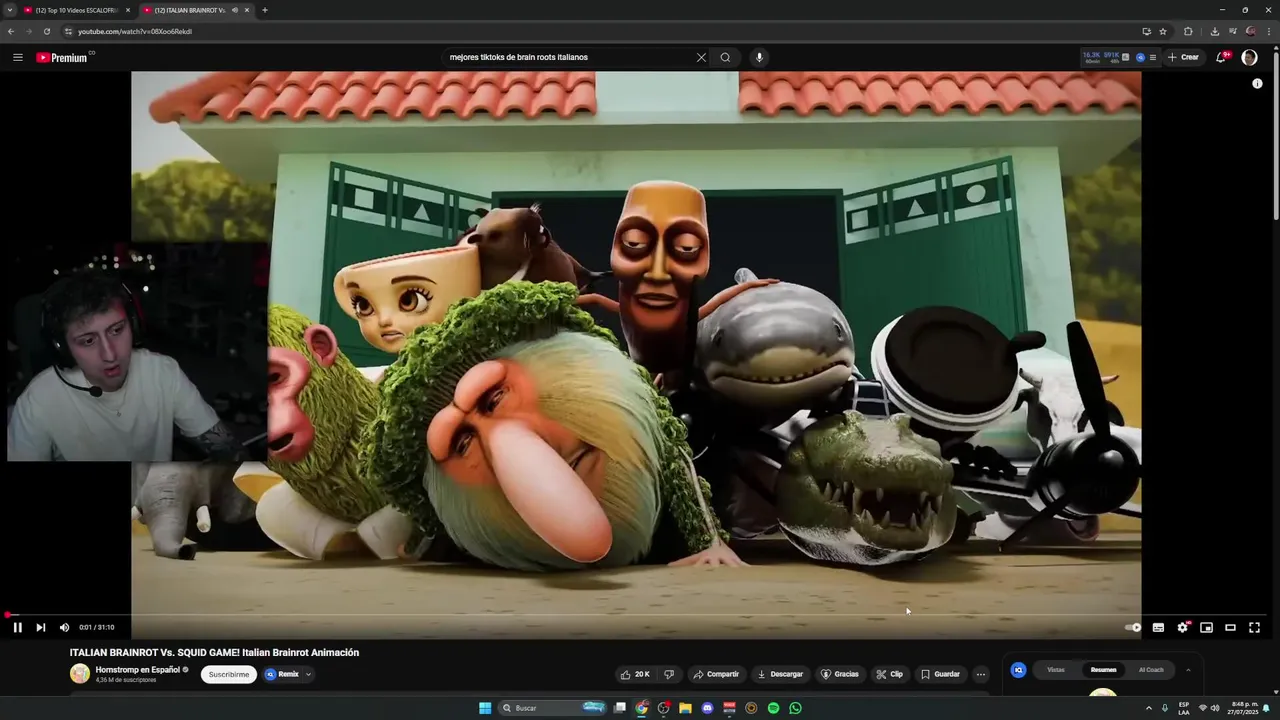
Task: Open the tab search dropdown arrow
Action: coord(10,10)
